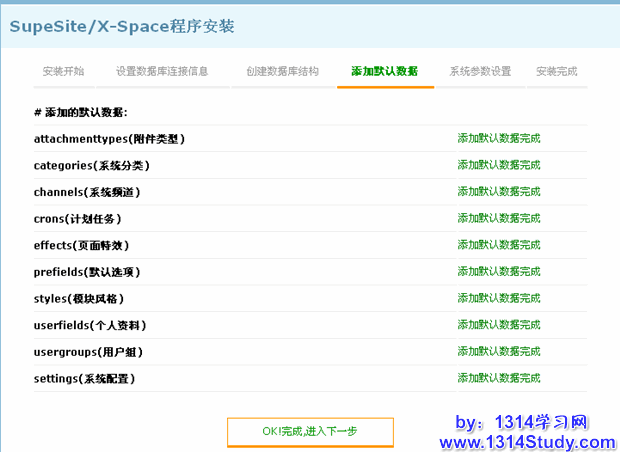Switch to the 创建数据库结构 step tab
This screenshot has width=620, height=452.
click(283, 72)
